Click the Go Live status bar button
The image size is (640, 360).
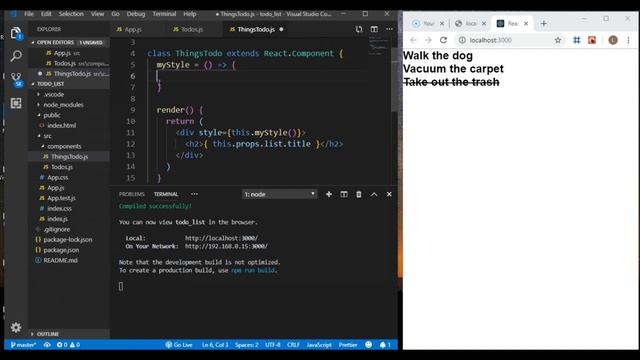(x=179, y=345)
